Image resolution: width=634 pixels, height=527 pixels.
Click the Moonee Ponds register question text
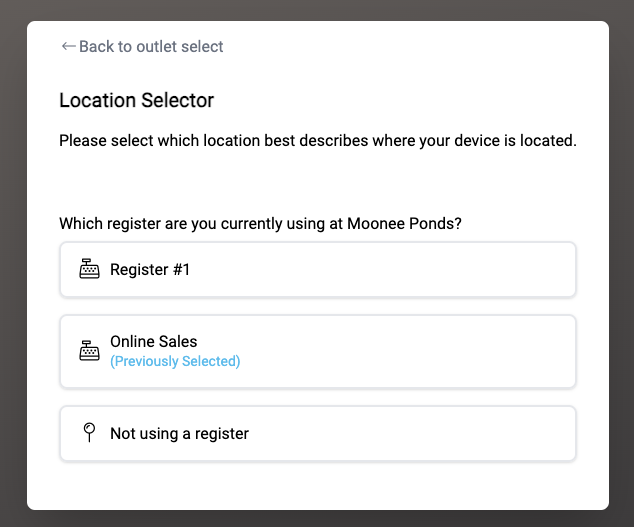click(x=260, y=224)
